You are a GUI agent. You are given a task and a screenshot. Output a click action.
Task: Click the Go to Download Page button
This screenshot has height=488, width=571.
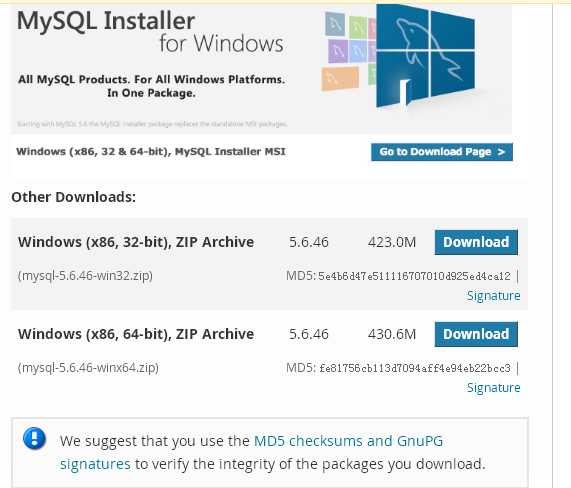pos(442,152)
